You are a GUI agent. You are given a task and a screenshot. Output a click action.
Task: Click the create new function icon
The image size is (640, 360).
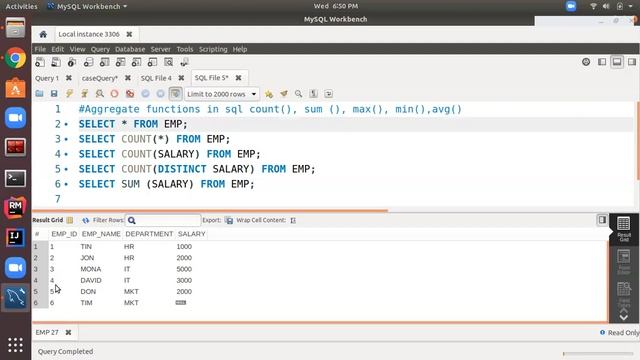[x=152, y=62]
